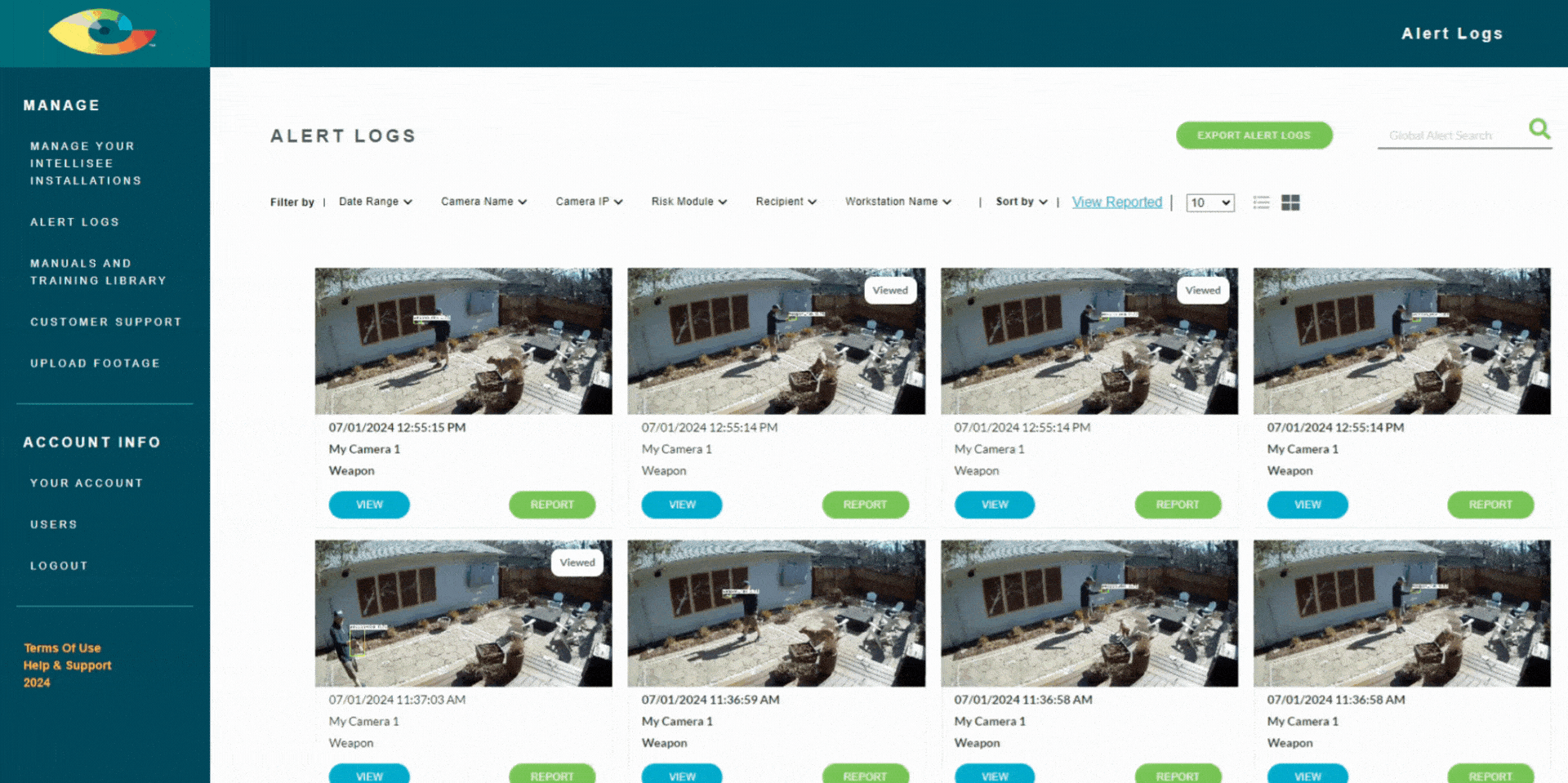
Task: Open the View Reported link
Action: [x=1116, y=202]
